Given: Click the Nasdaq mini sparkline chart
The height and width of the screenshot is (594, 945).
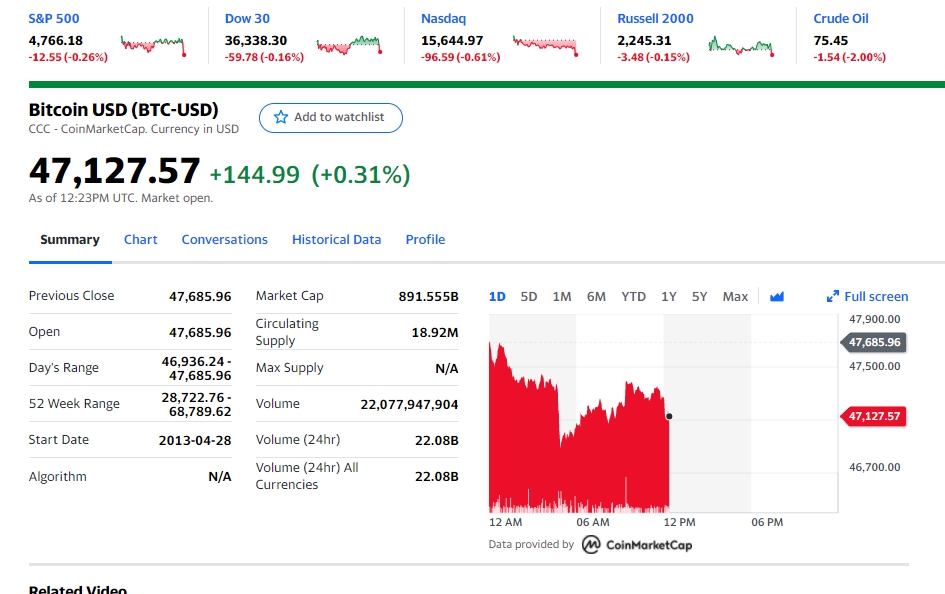Looking at the screenshot, I should (x=545, y=45).
